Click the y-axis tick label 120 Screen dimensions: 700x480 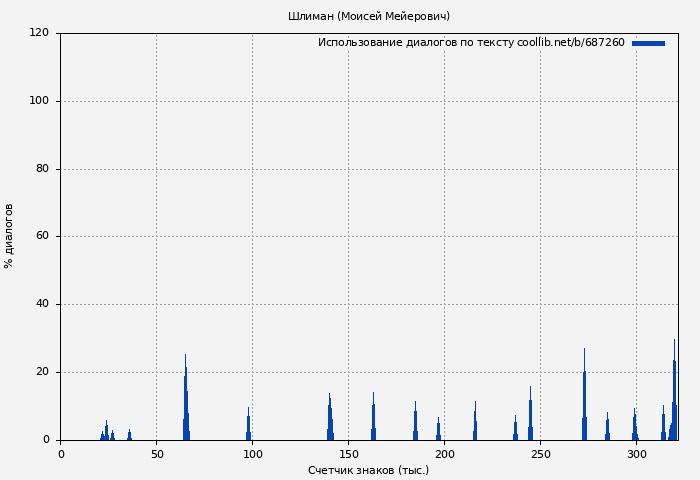[39, 33]
